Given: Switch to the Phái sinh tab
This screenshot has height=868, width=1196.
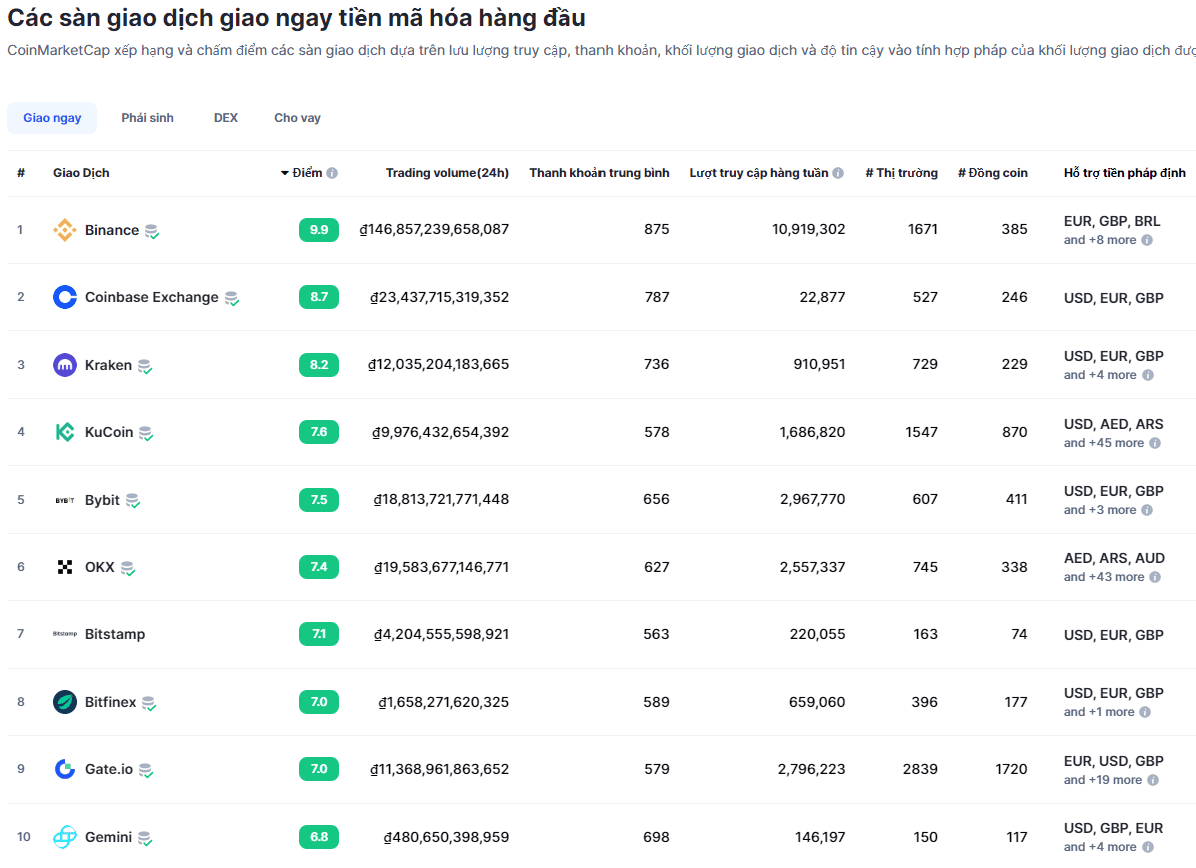Looking at the screenshot, I should [x=147, y=118].
